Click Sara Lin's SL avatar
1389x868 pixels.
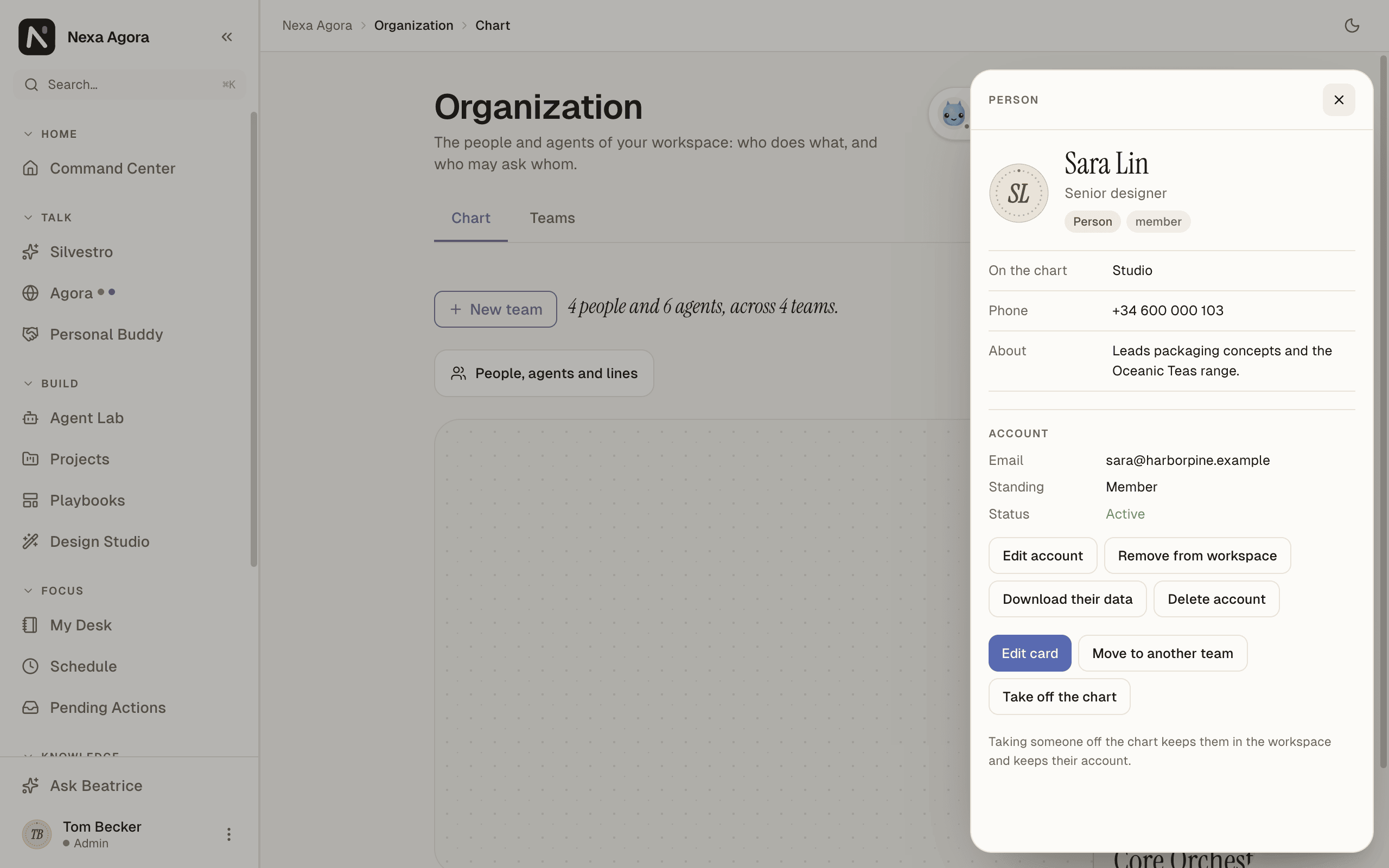coord(1018,193)
